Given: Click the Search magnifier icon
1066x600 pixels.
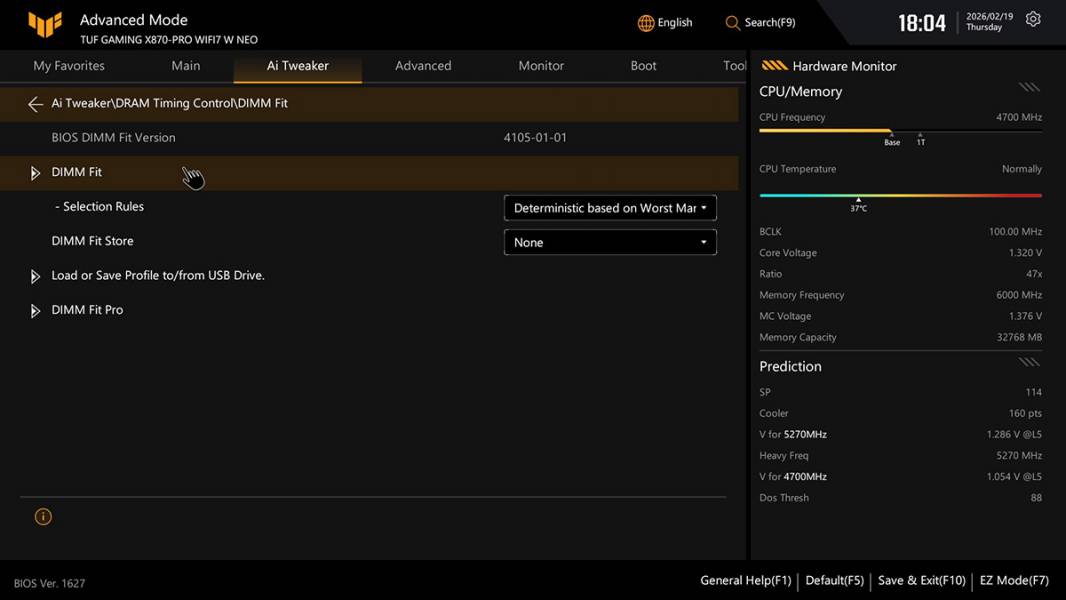Looking at the screenshot, I should 733,23.
